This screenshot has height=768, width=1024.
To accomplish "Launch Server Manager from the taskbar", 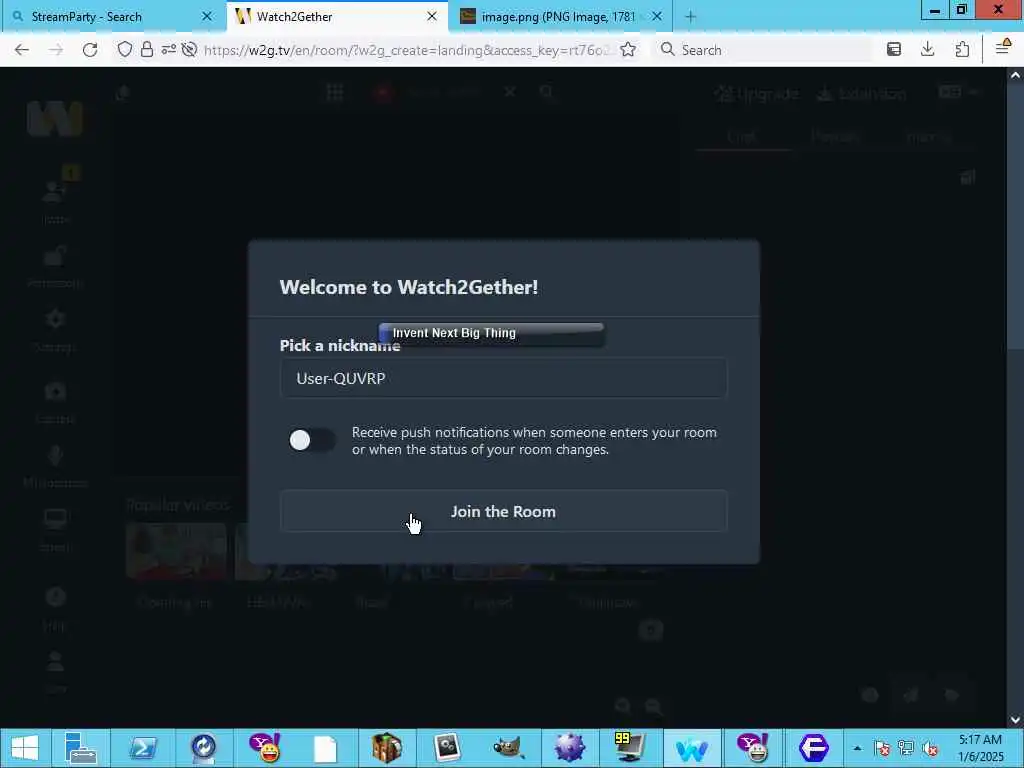I will tap(80, 748).
